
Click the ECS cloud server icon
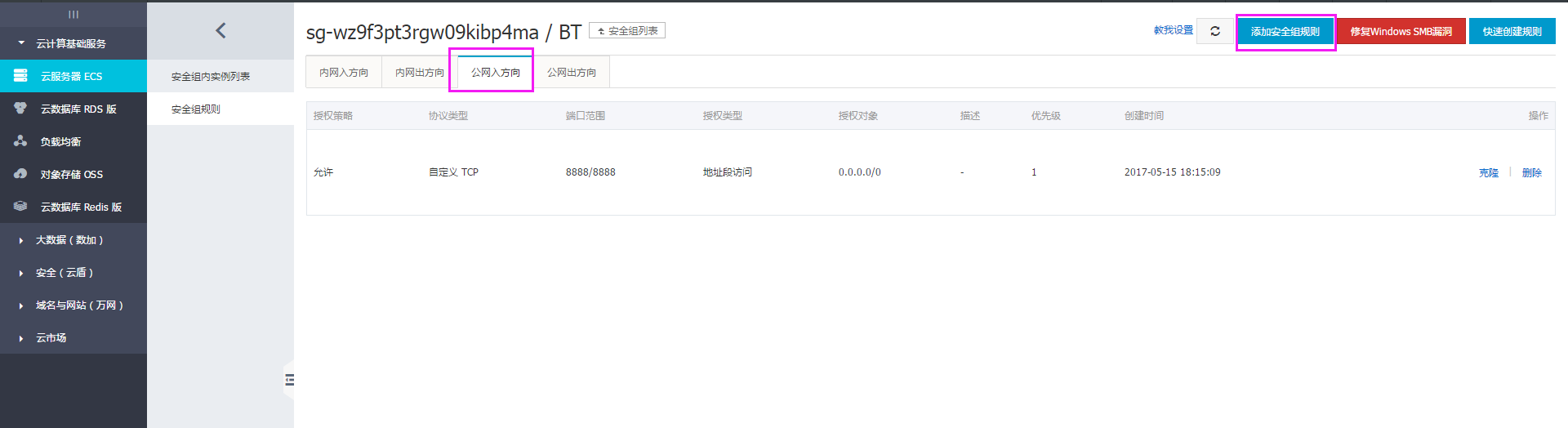(x=20, y=76)
